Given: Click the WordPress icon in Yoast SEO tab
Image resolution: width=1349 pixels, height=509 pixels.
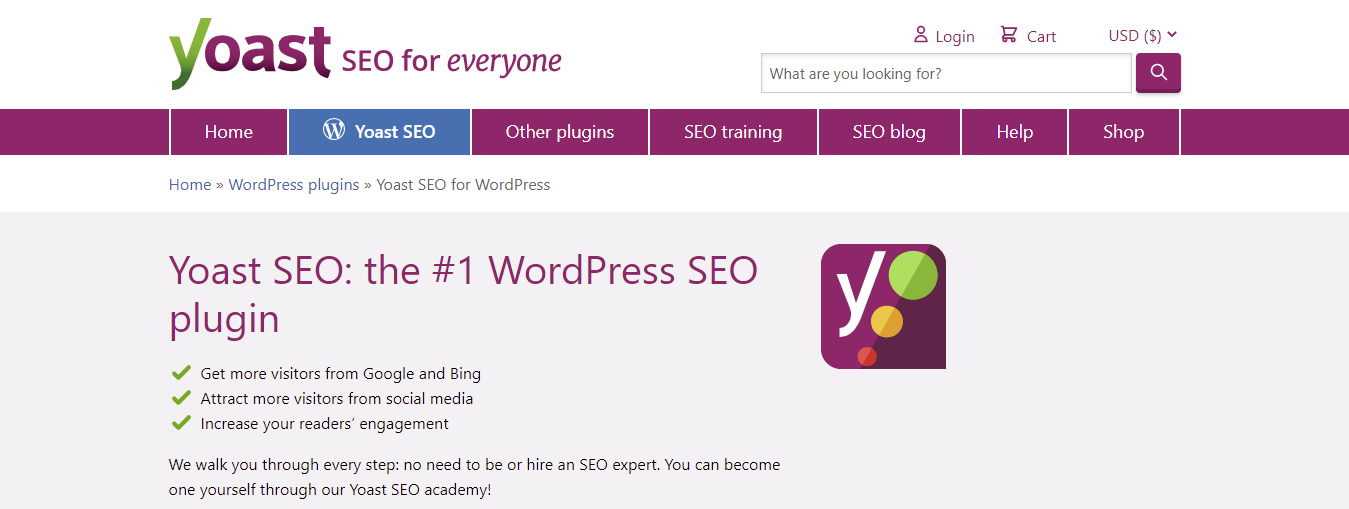Looking at the screenshot, I should click(x=334, y=130).
